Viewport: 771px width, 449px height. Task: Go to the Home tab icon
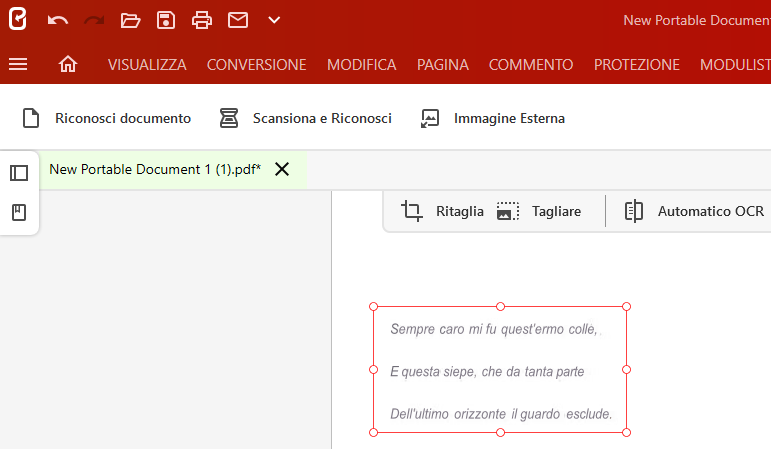click(x=68, y=64)
